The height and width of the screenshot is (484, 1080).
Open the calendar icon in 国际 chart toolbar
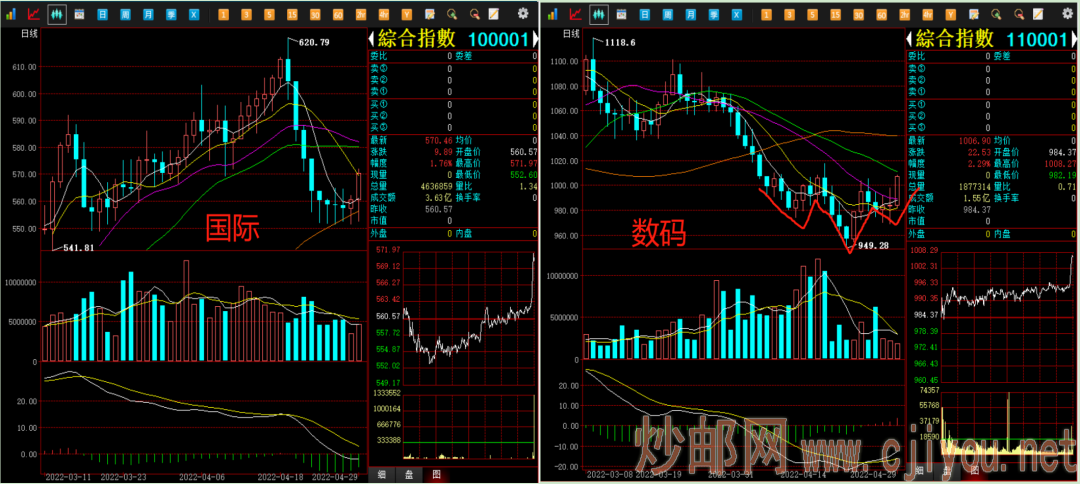(x=80, y=15)
